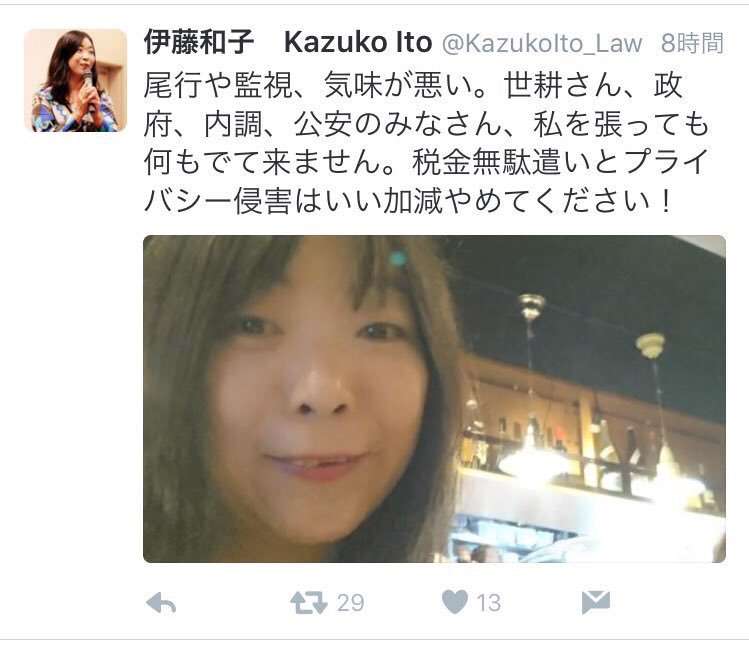Viewport: 749px width, 652px height.
Task: Open the direct message envelope icon
Action: 596,602
